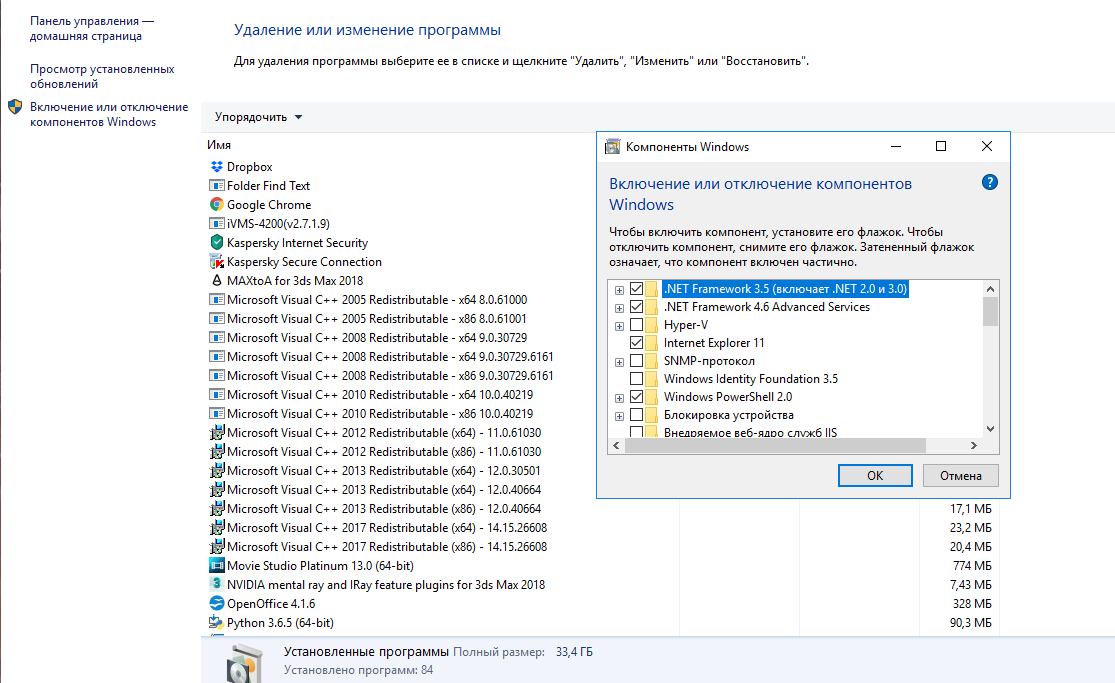Open Панель управления — домашняя страница link
Viewport: 1115px width, 683px height.
[x=91, y=28]
